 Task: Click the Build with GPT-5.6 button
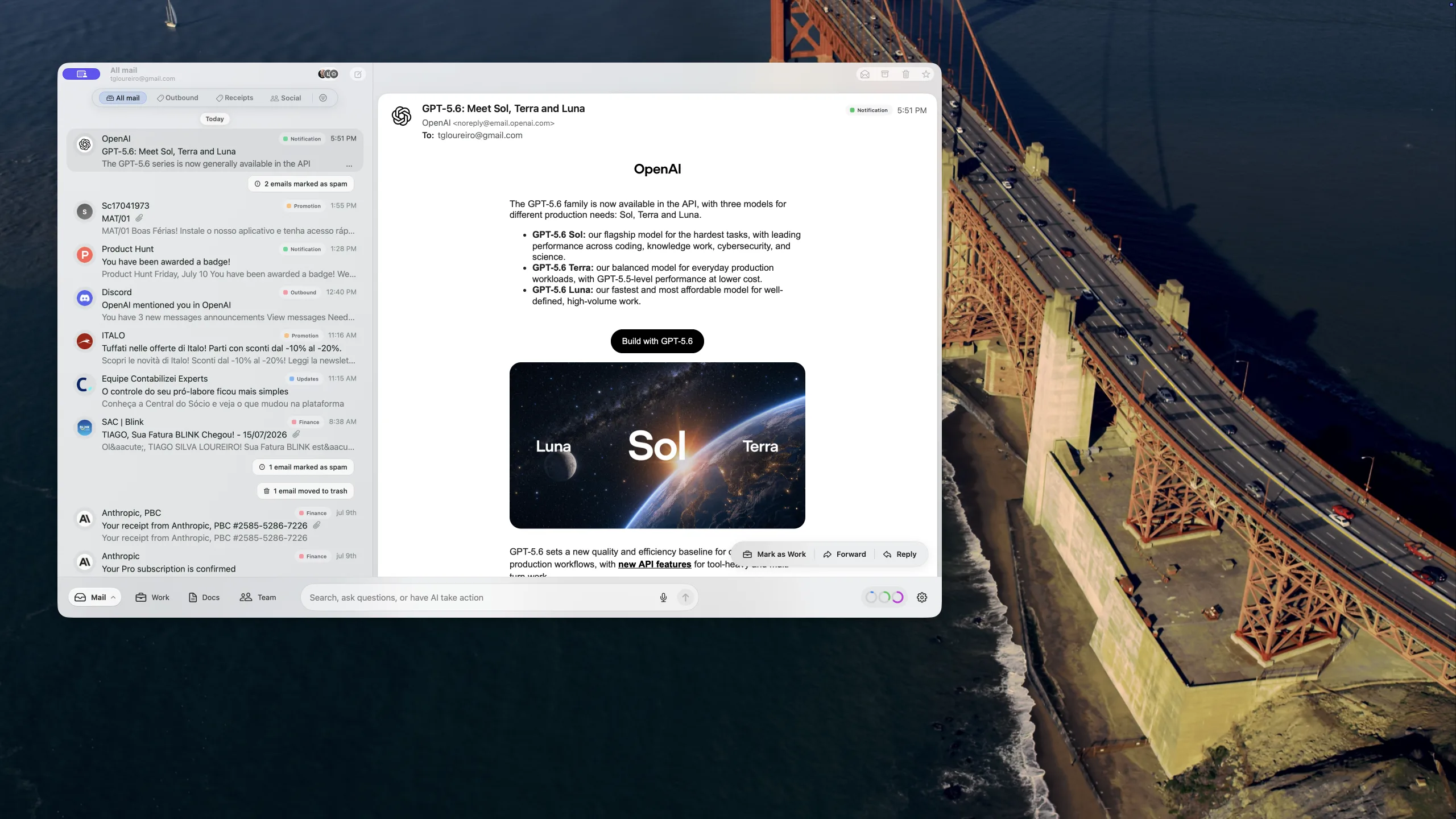[657, 341]
